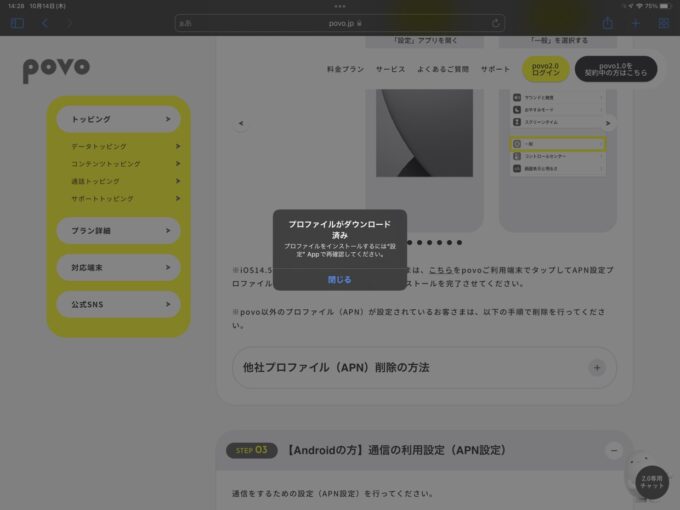
Task: Click the 14:28 clock in status bar
Action: pyautogui.click(x=16, y=6)
